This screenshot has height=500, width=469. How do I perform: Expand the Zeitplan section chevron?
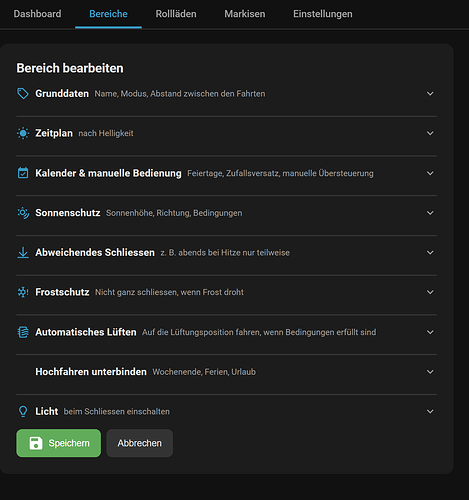(x=430, y=133)
